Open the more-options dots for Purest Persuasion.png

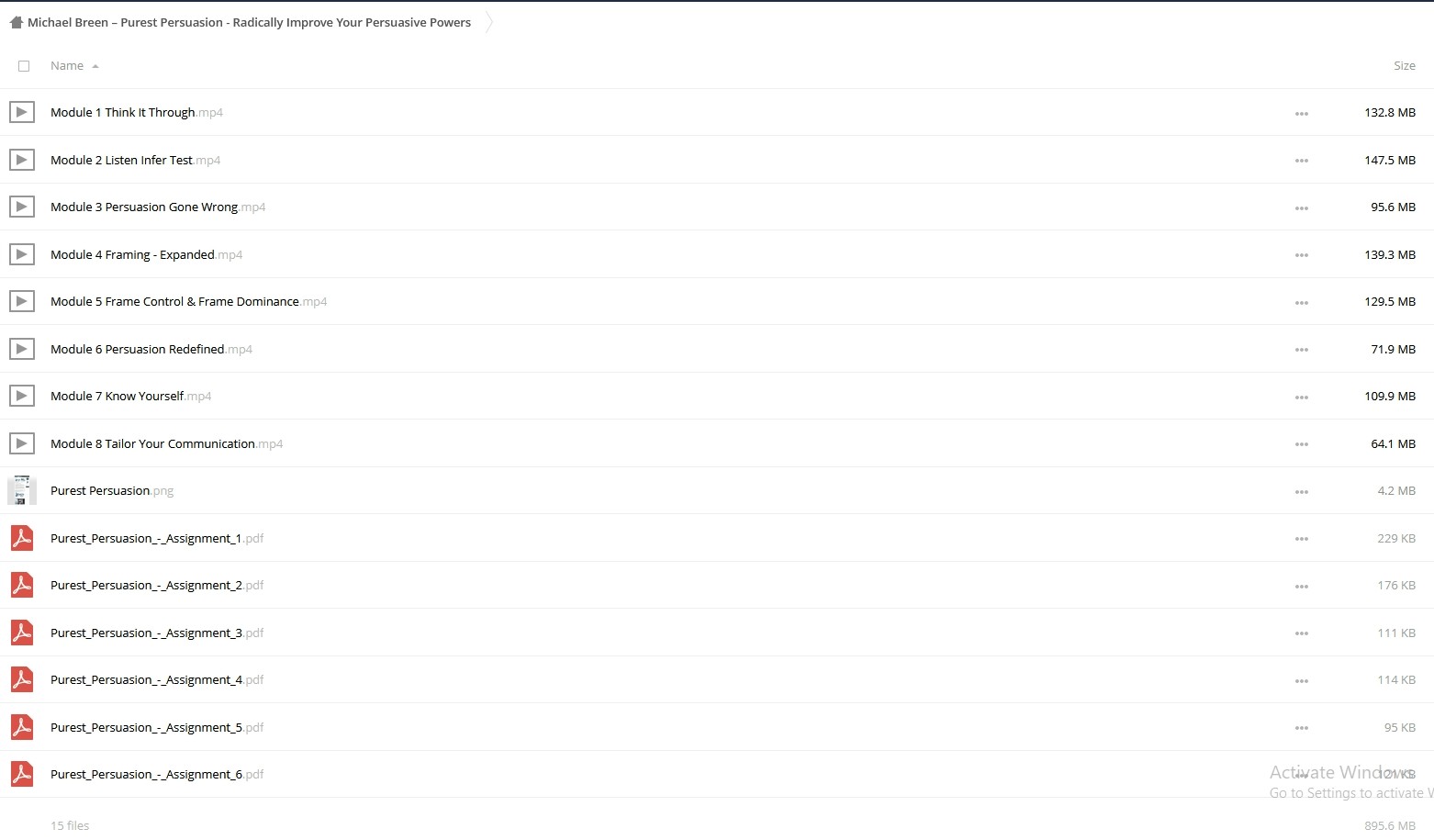pos(1302,492)
